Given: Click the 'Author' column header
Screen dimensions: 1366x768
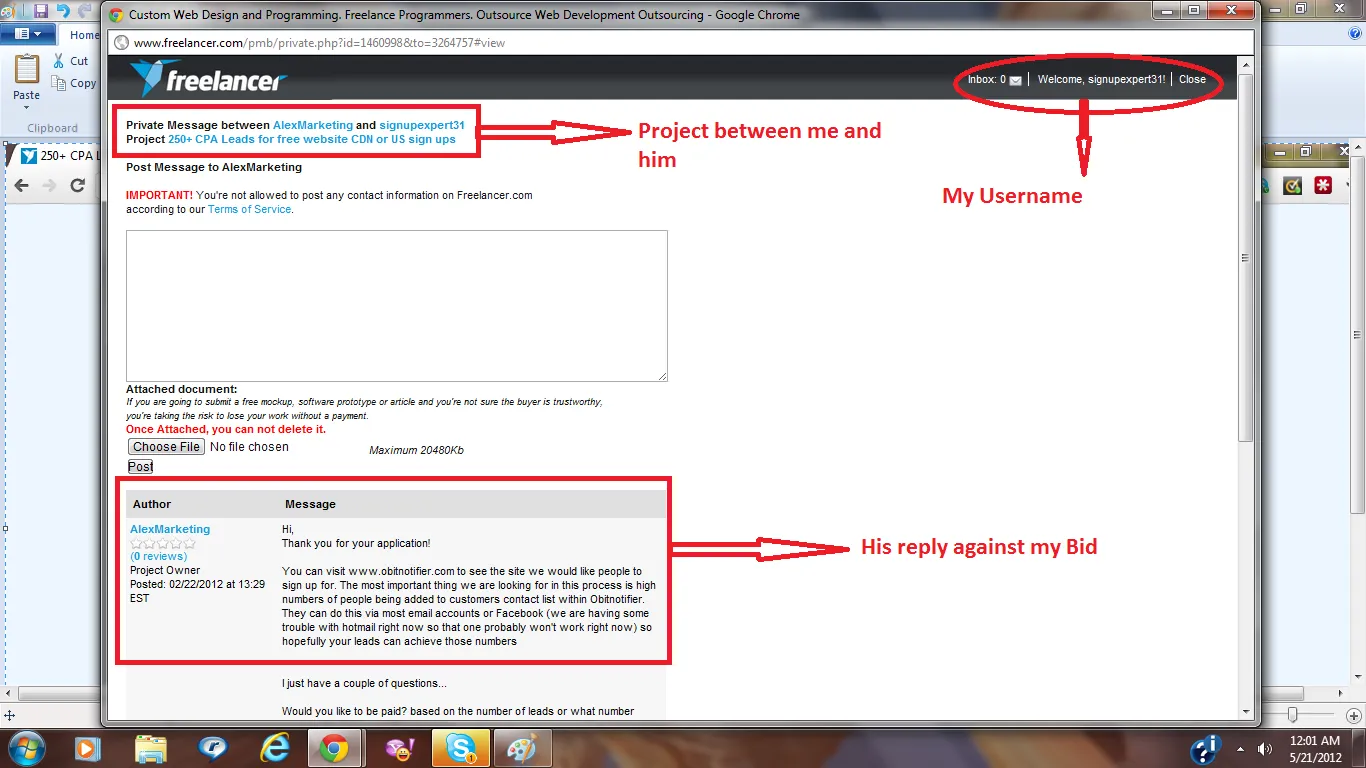Looking at the screenshot, I should (x=152, y=504).
